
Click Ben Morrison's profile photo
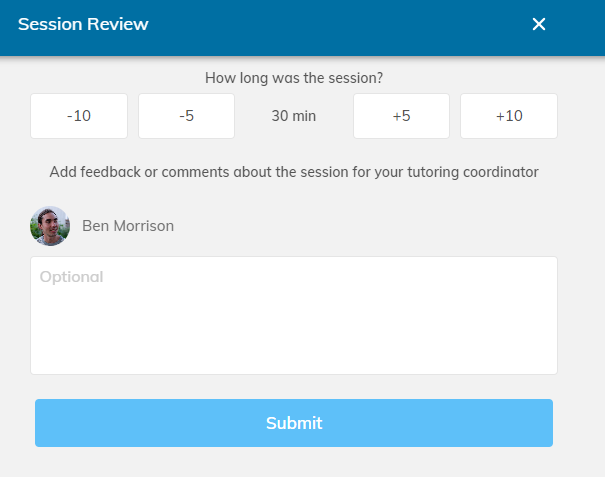tap(50, 226)
